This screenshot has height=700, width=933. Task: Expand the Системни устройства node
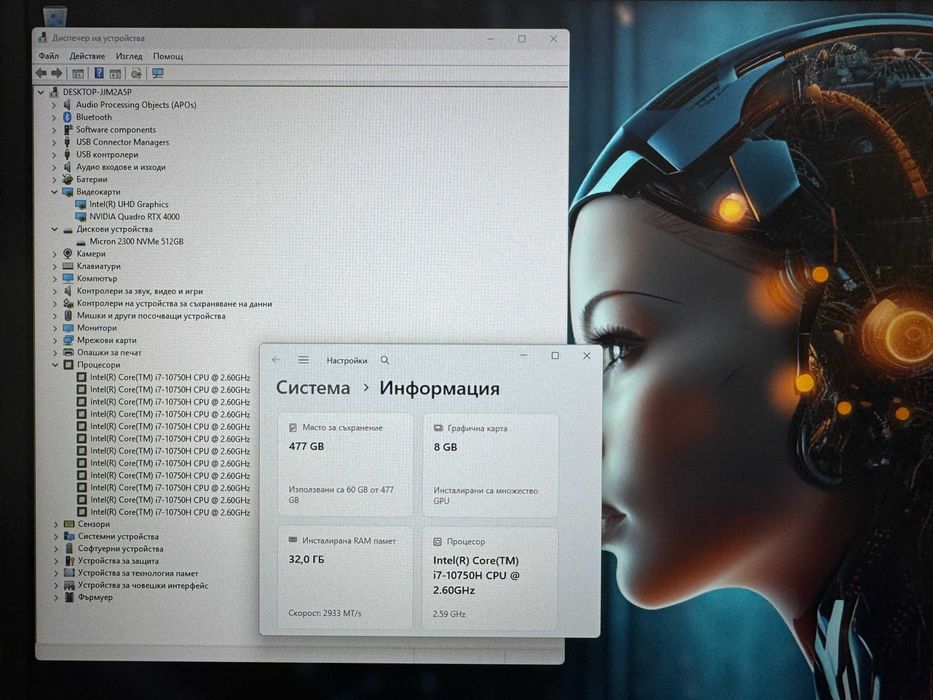(56, 536)
